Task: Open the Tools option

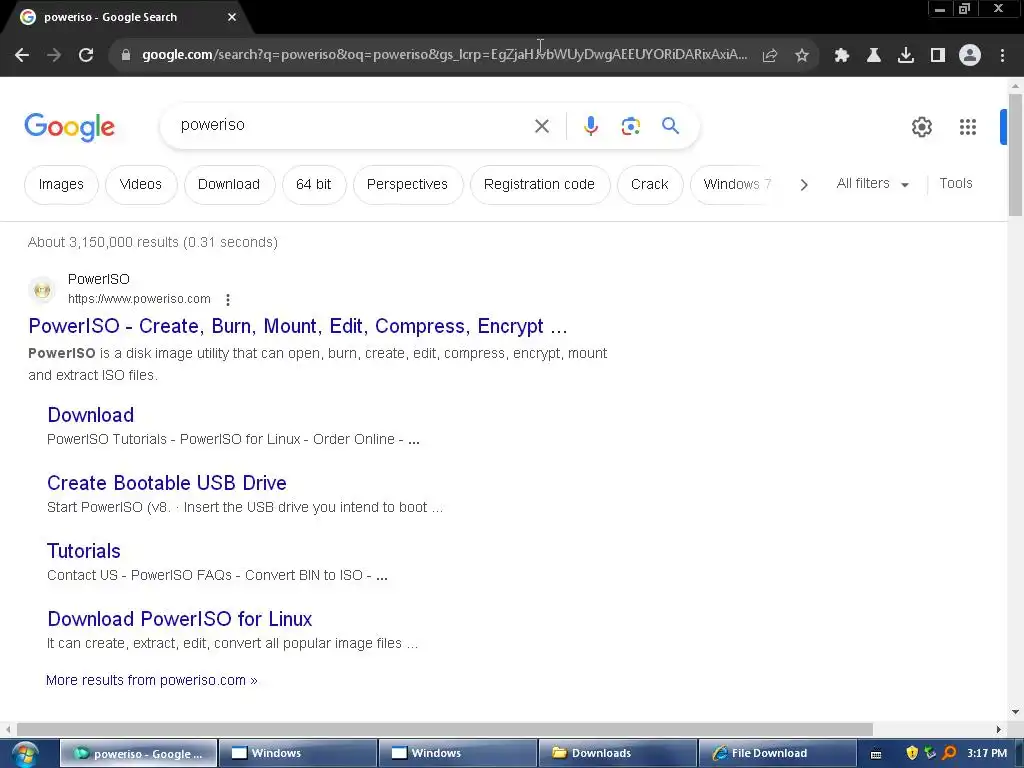Action: [x=956, y=184]
